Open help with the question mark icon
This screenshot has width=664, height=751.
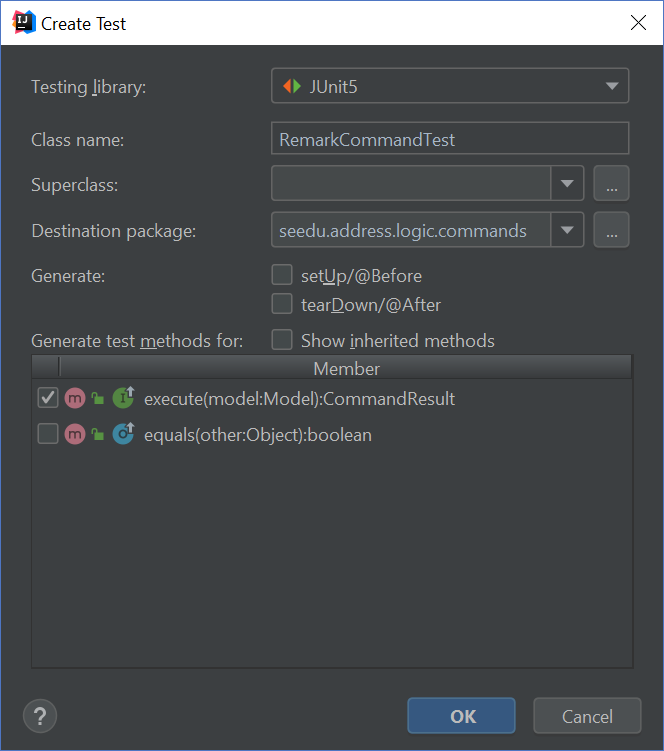(40, 716)
